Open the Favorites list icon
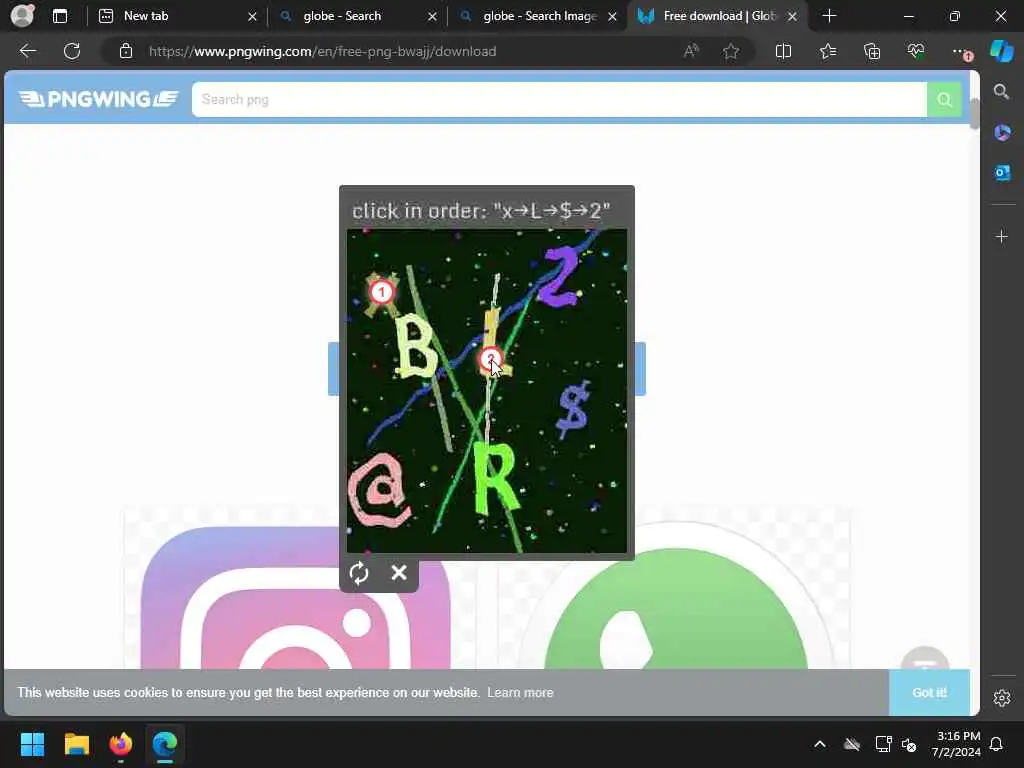This screenshot has width=1024, height=768. pyautogui.click(x=828, y=51)
